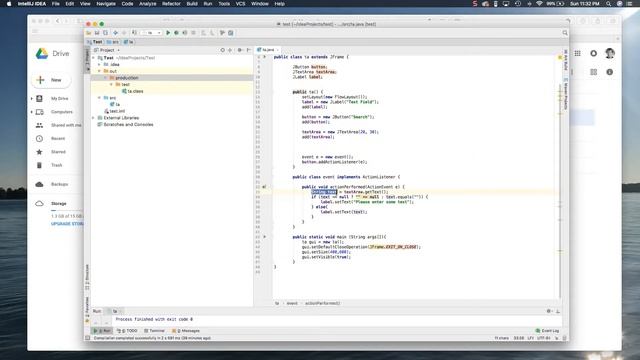Viewport: 640px width, 360px height.
Task: Open Recent in the Drive sidebar
Action: coord(58,138)
